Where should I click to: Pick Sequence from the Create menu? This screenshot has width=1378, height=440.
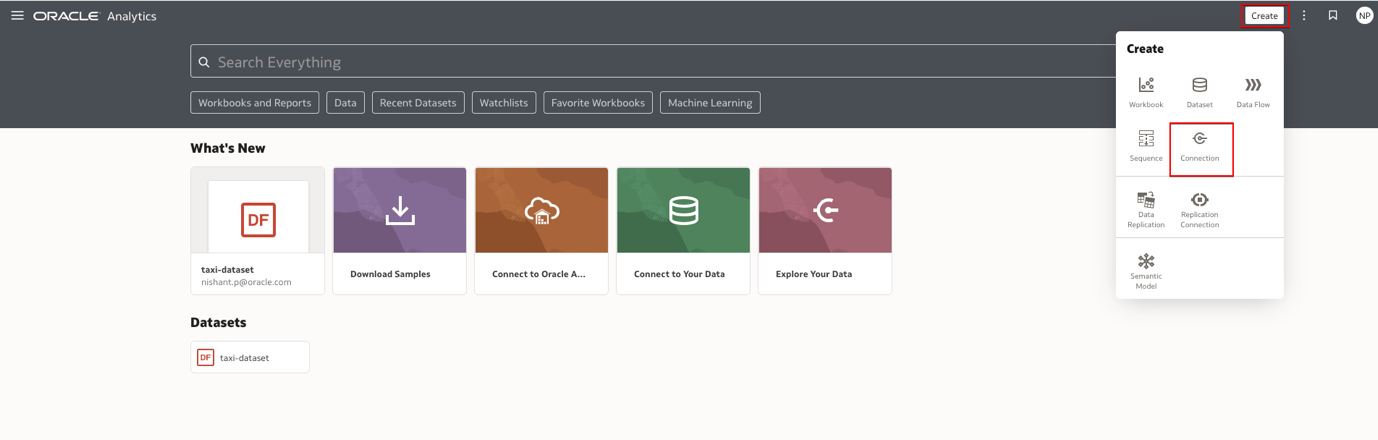click(1146, 144)
